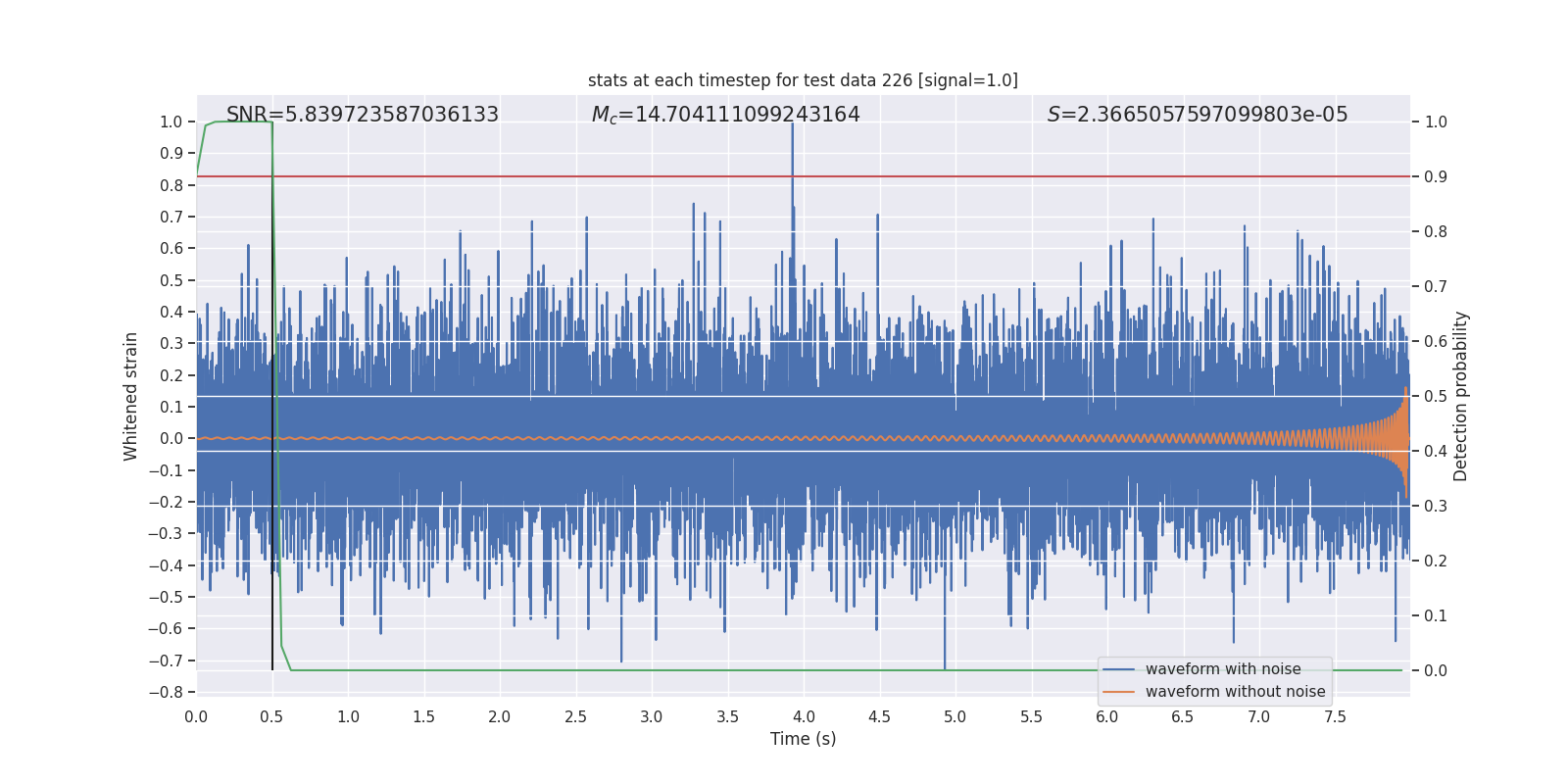Select the 0.5 tick label on the Time axis

click(x=272, y=716)
